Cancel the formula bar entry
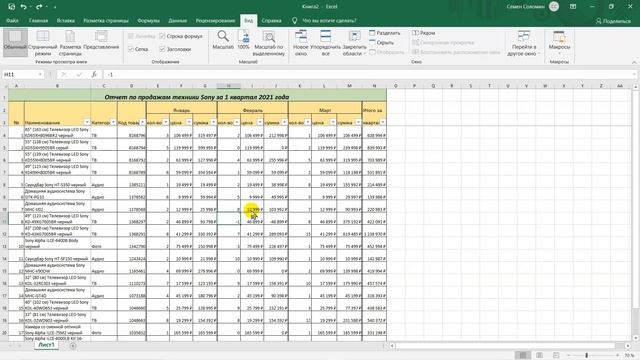 pyautogui.click(x=64, y=74)
